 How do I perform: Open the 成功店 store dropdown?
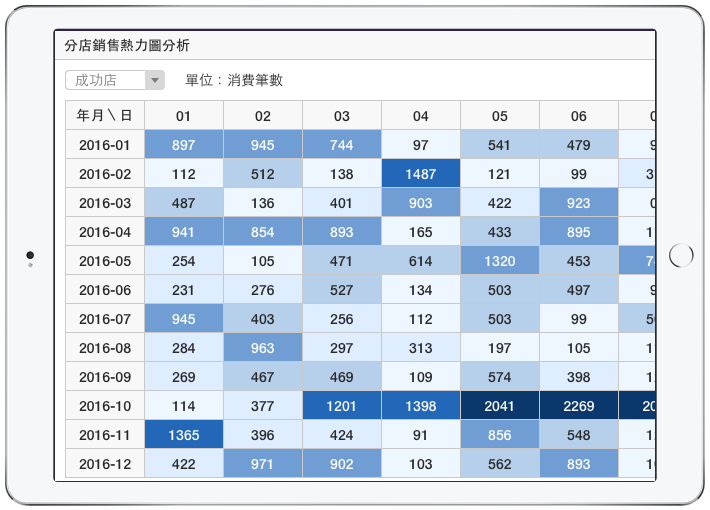[106, 80]
